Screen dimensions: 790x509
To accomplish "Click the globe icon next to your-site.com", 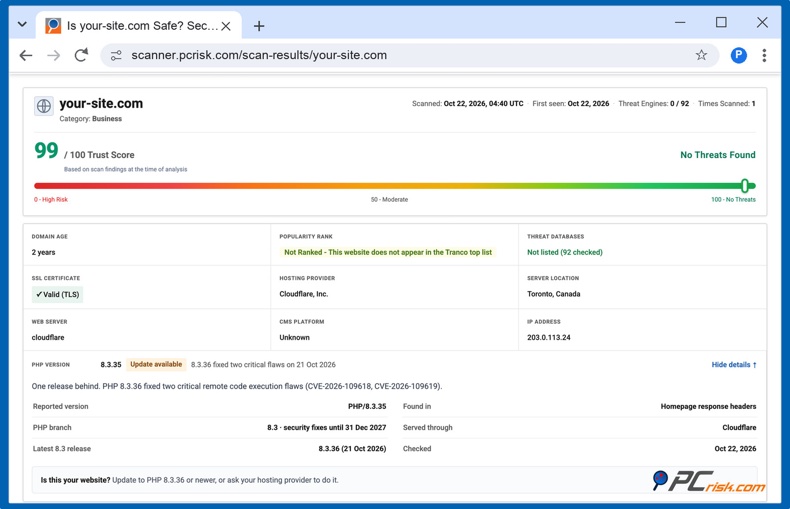I will [x=44, y=106].
